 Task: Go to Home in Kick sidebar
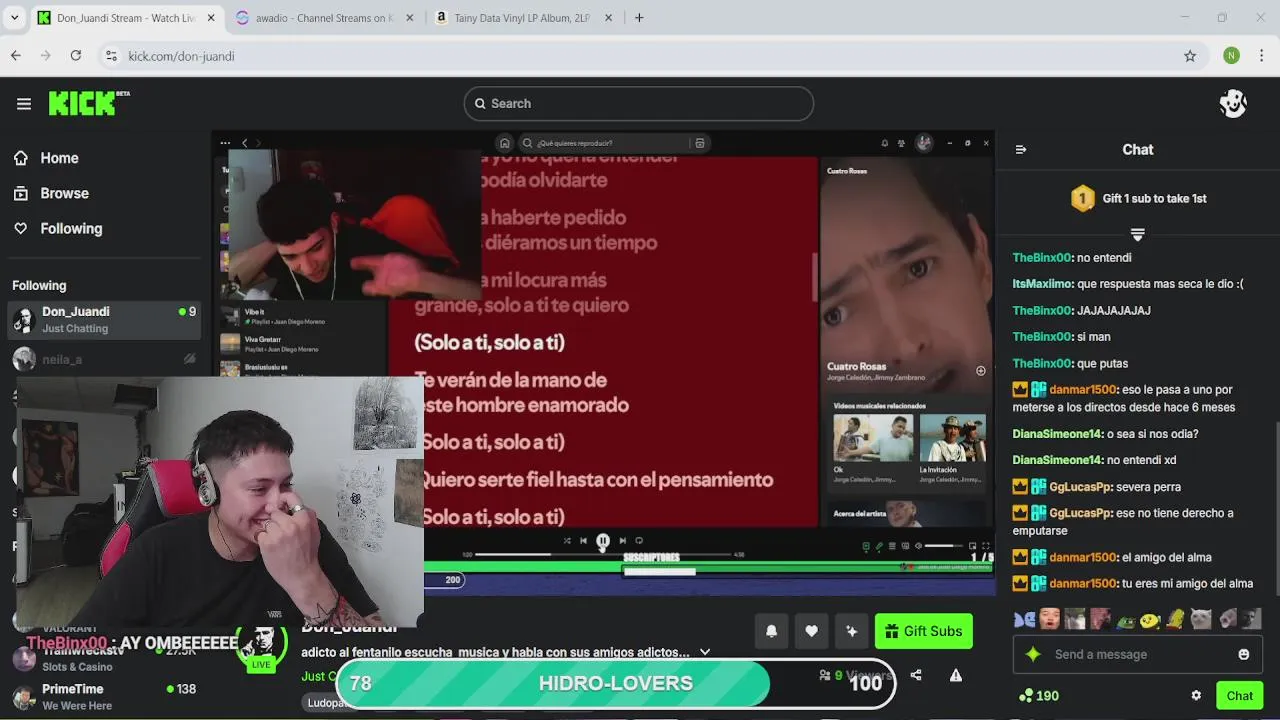pyautogui.click(x=46, y=158)
